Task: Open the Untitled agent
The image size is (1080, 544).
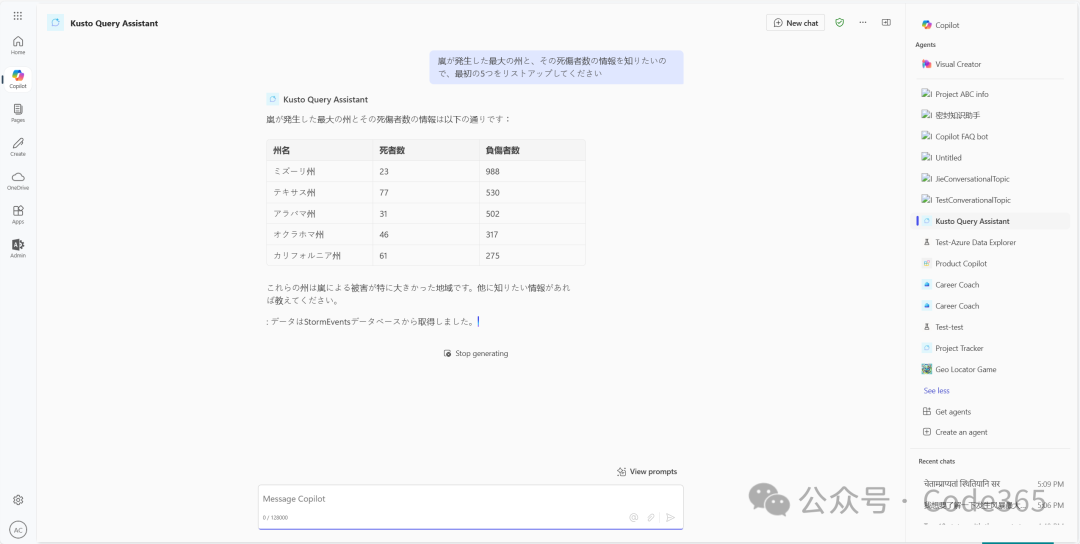Action: pos(942,158)
